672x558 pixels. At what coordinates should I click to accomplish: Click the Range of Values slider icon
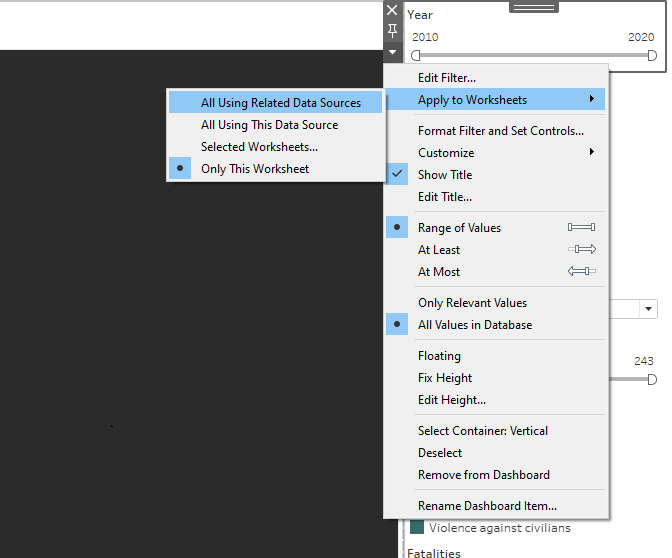click(x=581, y=228)
